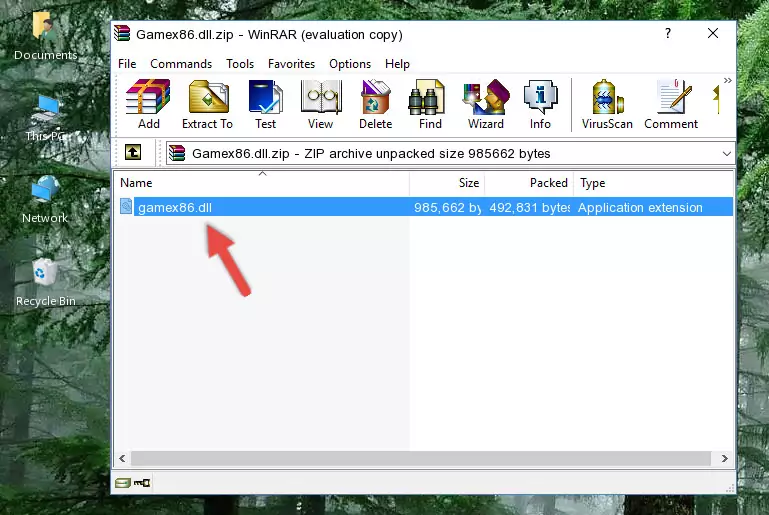Sort by the Packed column header

529,183
